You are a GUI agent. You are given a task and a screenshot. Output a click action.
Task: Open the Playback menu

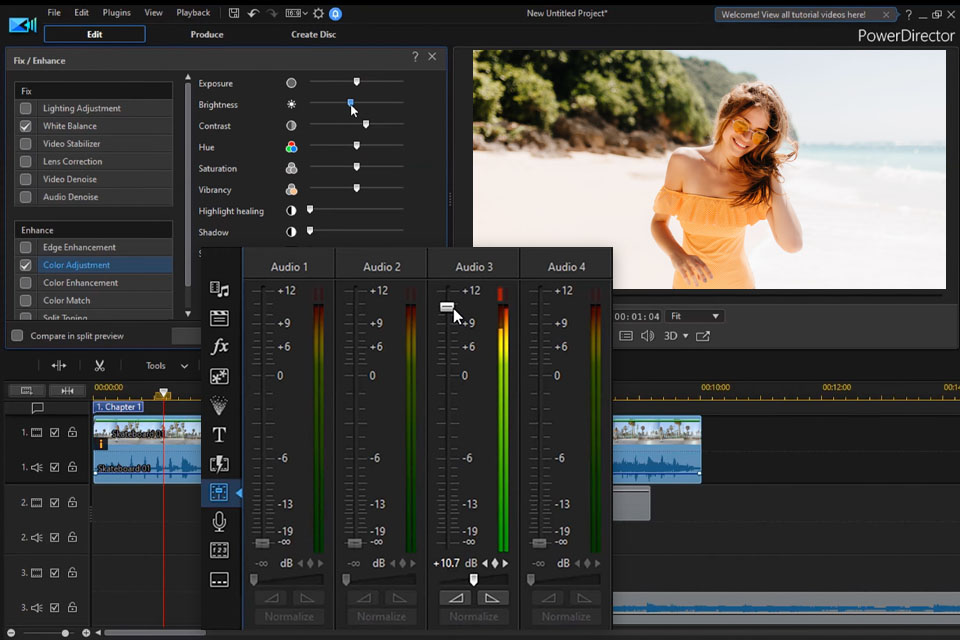click(193, 12)
